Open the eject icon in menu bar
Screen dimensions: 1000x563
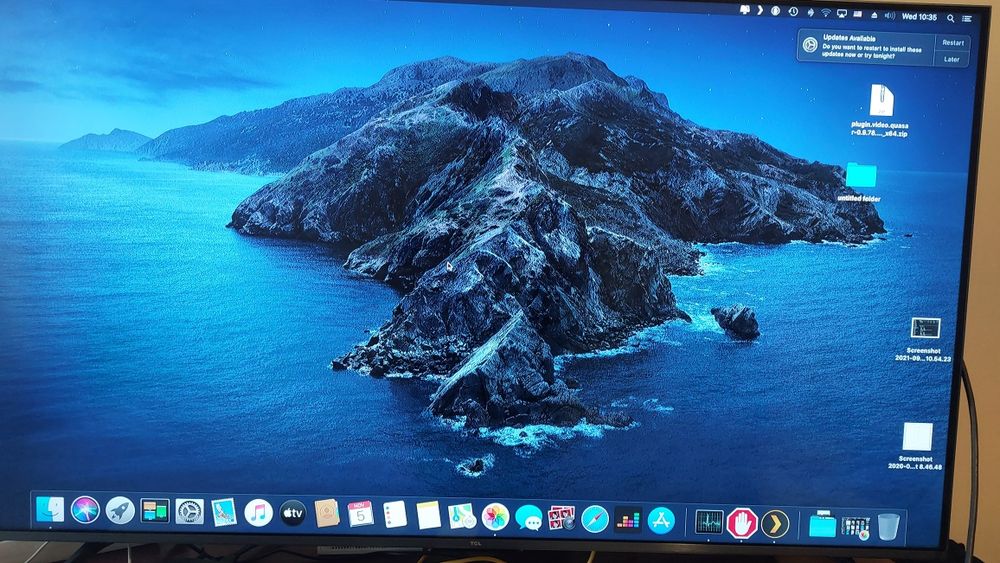(x=874, y=15)
